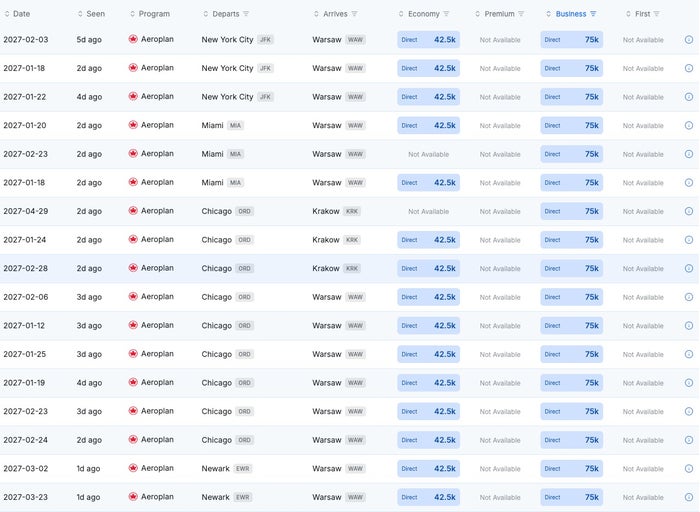Screen dimensions: 700x512
Task: Sort by Departs column header
Action: (221, 14)
